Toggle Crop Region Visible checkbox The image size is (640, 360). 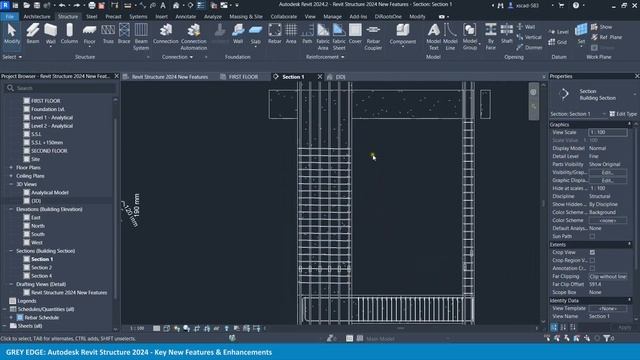pos(592,260)
